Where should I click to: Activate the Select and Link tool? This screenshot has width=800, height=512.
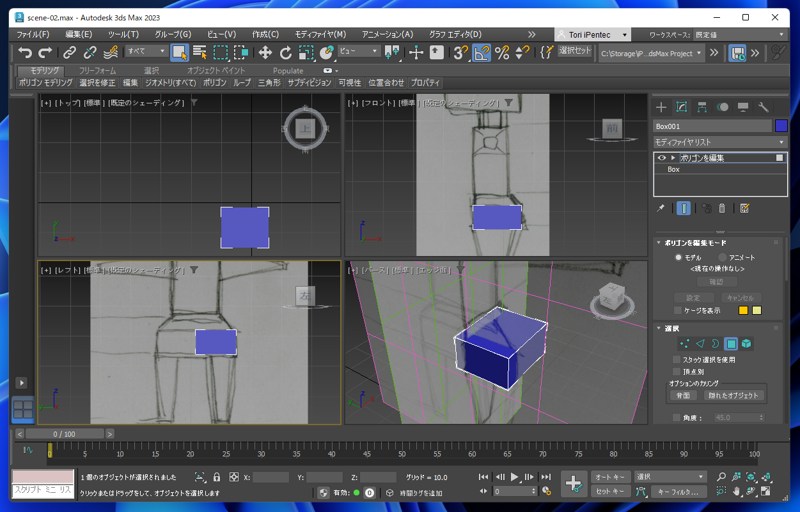(x=69, y=52)
